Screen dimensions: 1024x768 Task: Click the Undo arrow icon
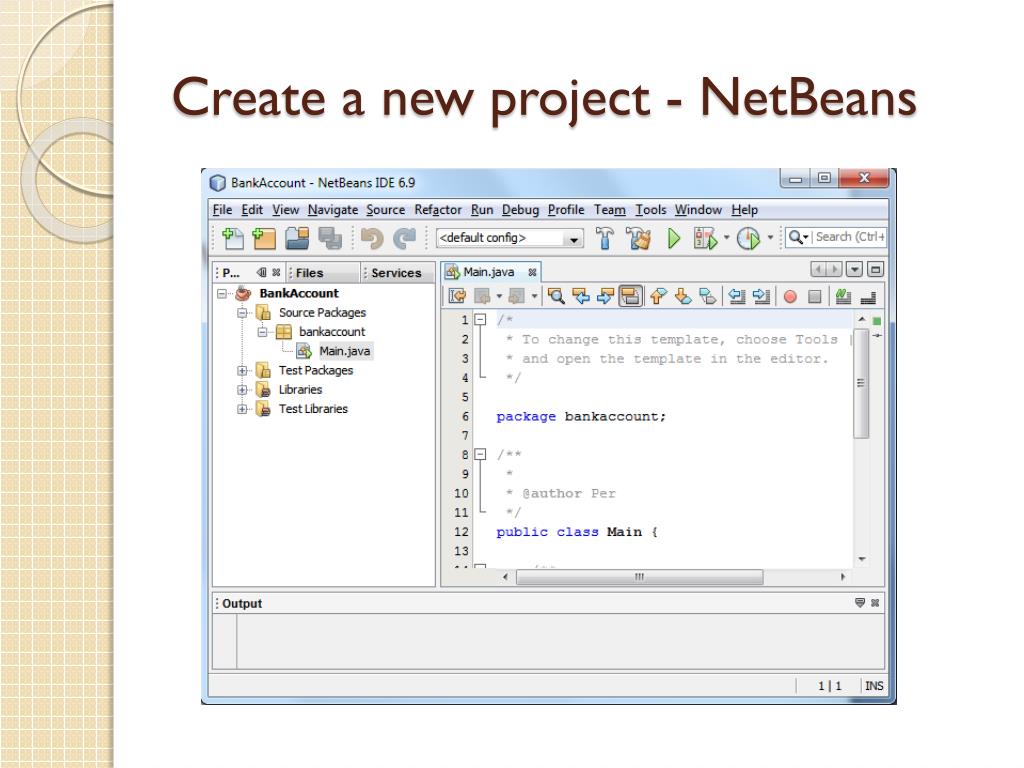click(372, 238)
